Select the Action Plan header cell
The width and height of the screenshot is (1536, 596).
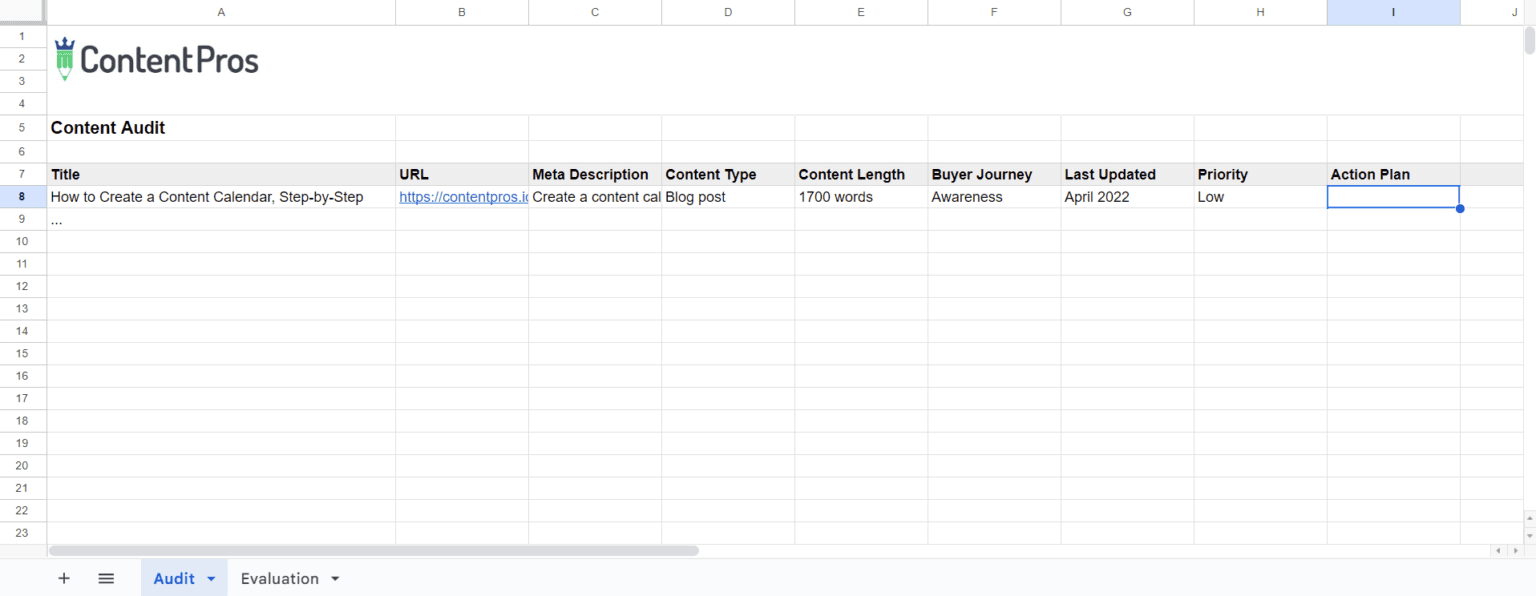pos(1393,174)
